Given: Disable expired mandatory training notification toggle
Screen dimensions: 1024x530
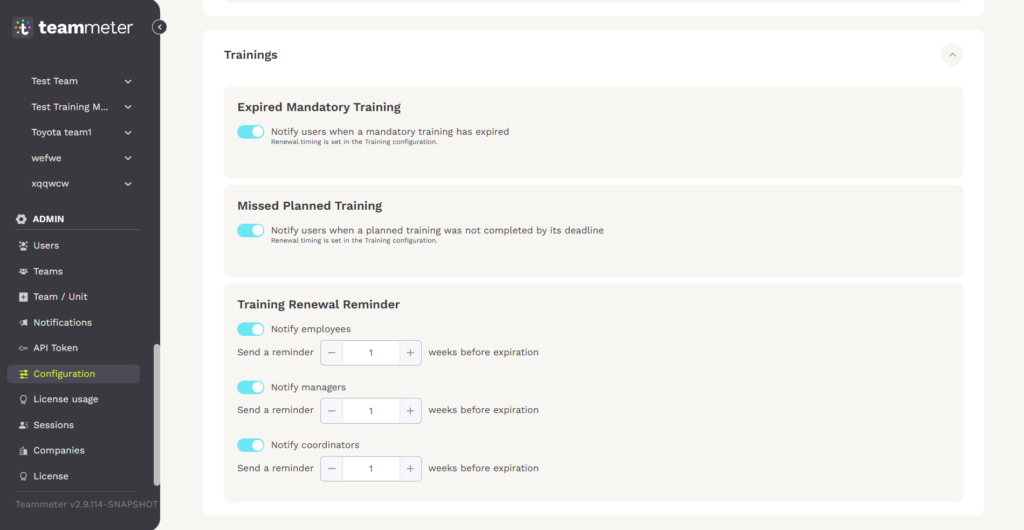Looking at the screenshot, I should point(250,132).
